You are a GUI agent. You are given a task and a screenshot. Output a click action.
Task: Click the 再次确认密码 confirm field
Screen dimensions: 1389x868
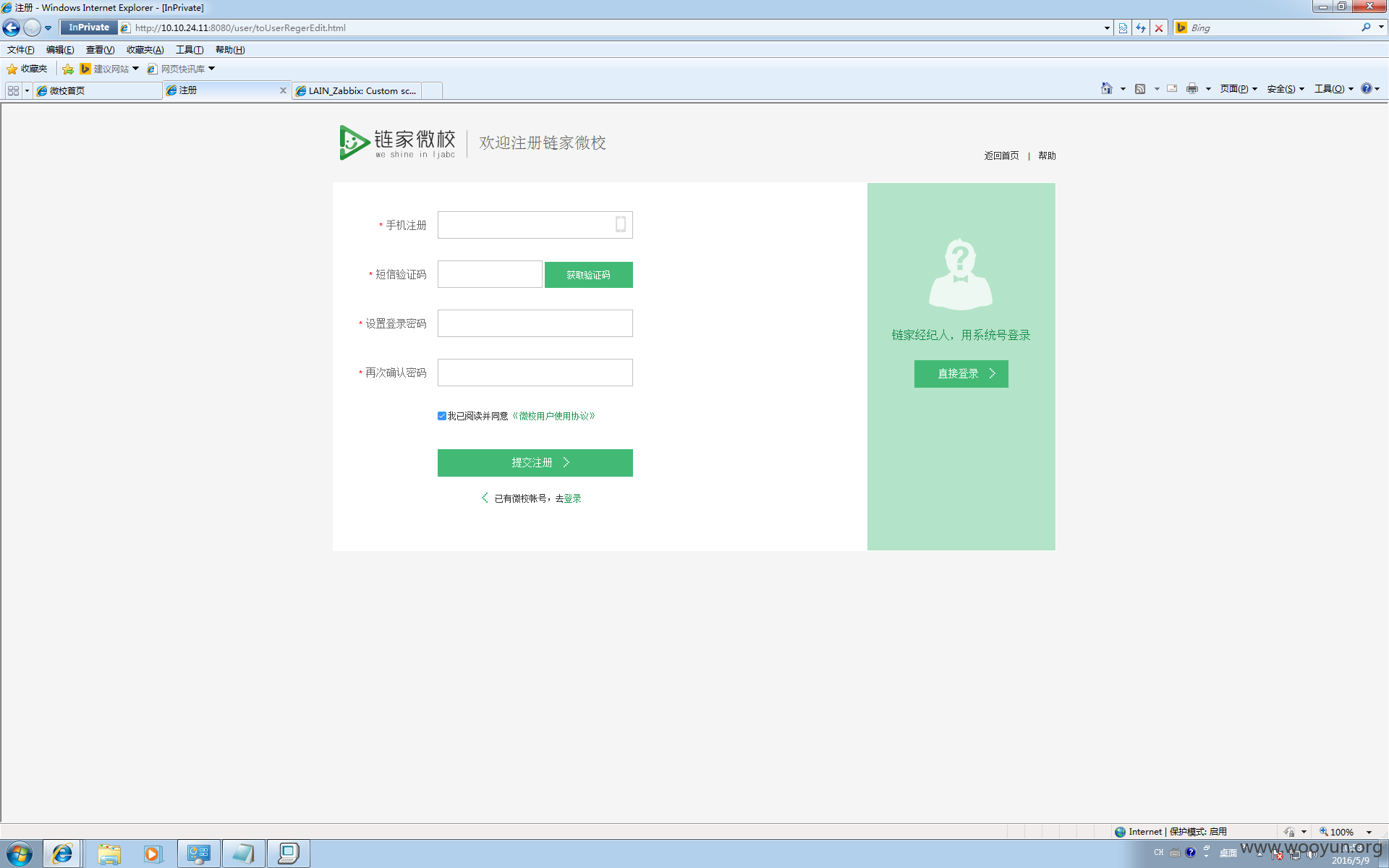pyautogui.click(x=535, y=373)
